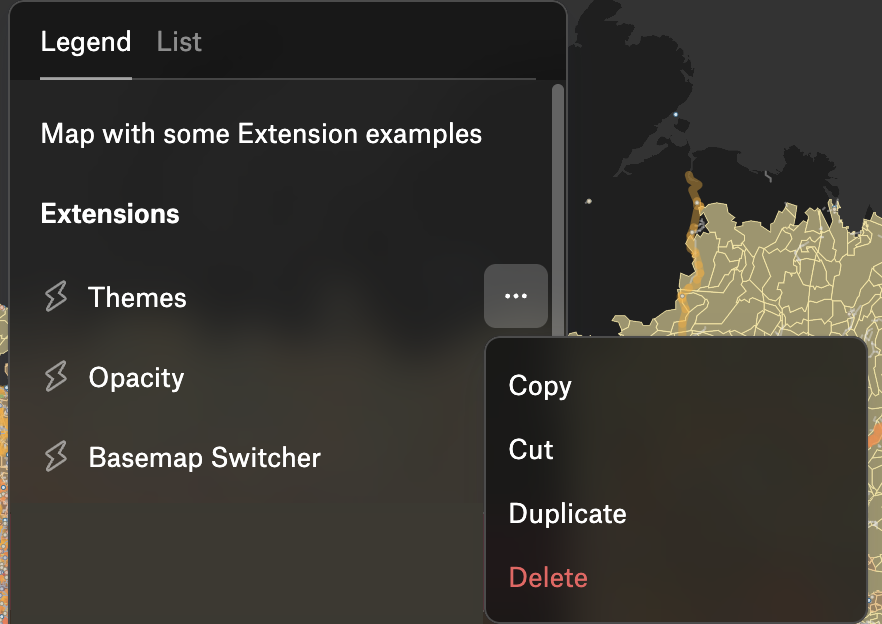Switch to the Legend tab

click(x=86, y=42)
